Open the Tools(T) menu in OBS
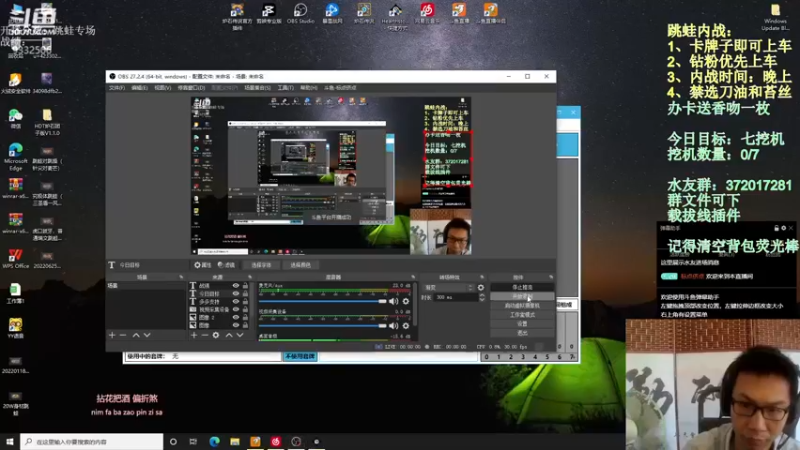 tap(286, 88)
